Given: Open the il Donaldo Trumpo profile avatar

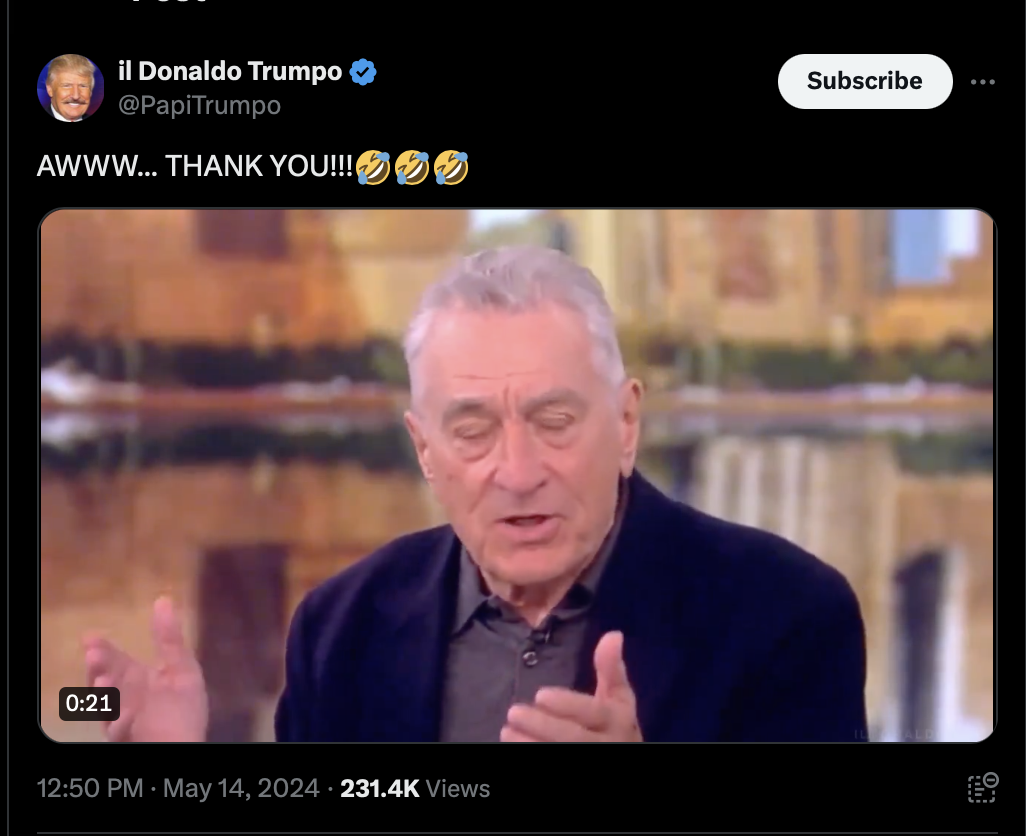Looking at the screenshot, I should point(71,88).
